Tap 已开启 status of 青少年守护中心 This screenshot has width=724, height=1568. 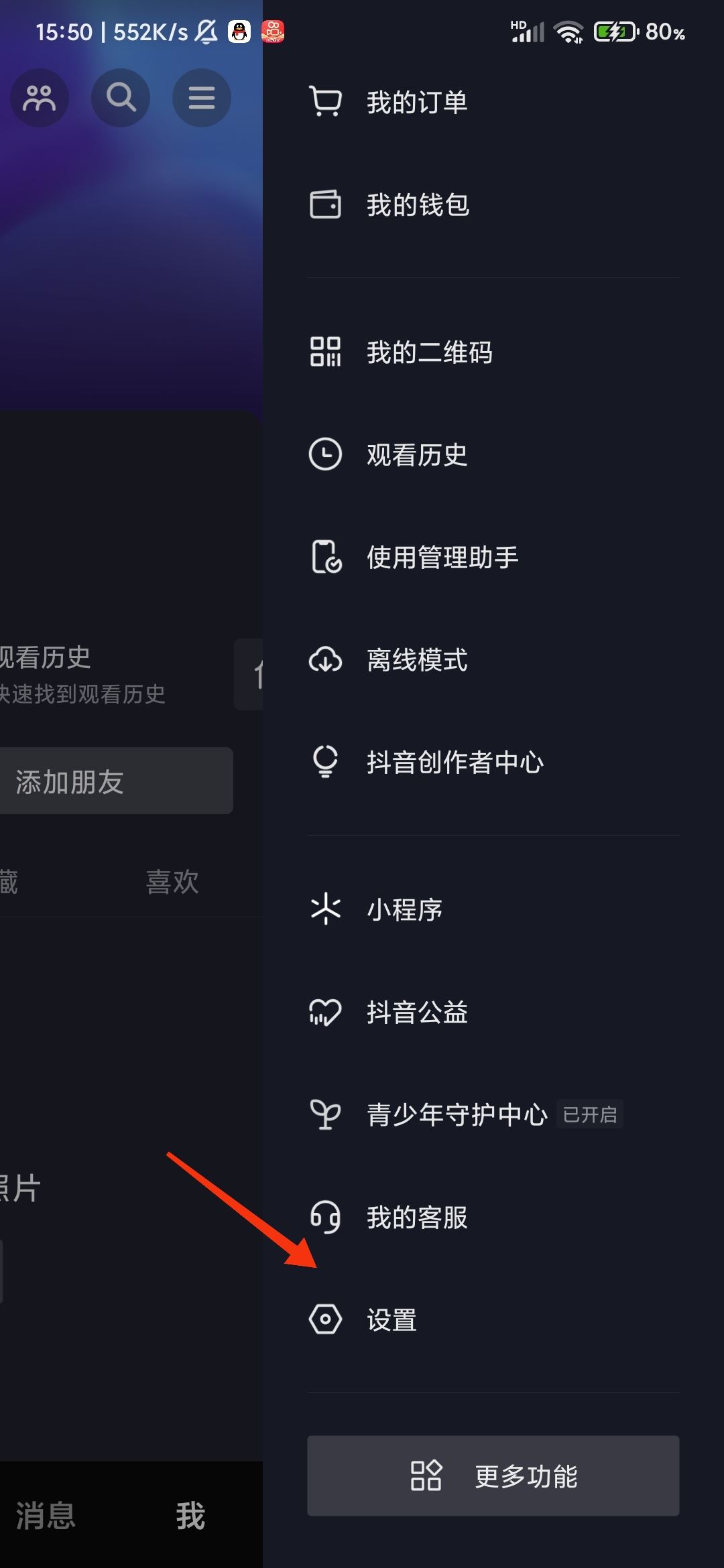tap(590, 1114)
